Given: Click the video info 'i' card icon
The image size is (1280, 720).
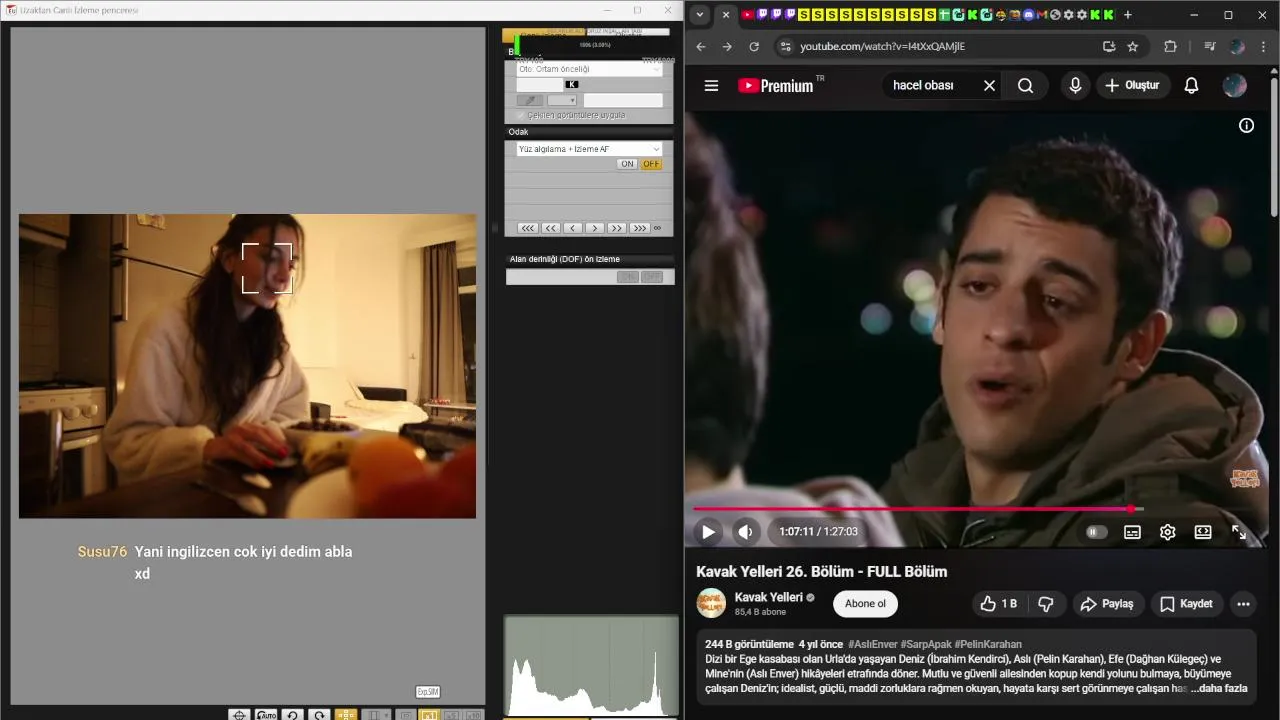Looking at the screenshot, I should [1246, 125].
